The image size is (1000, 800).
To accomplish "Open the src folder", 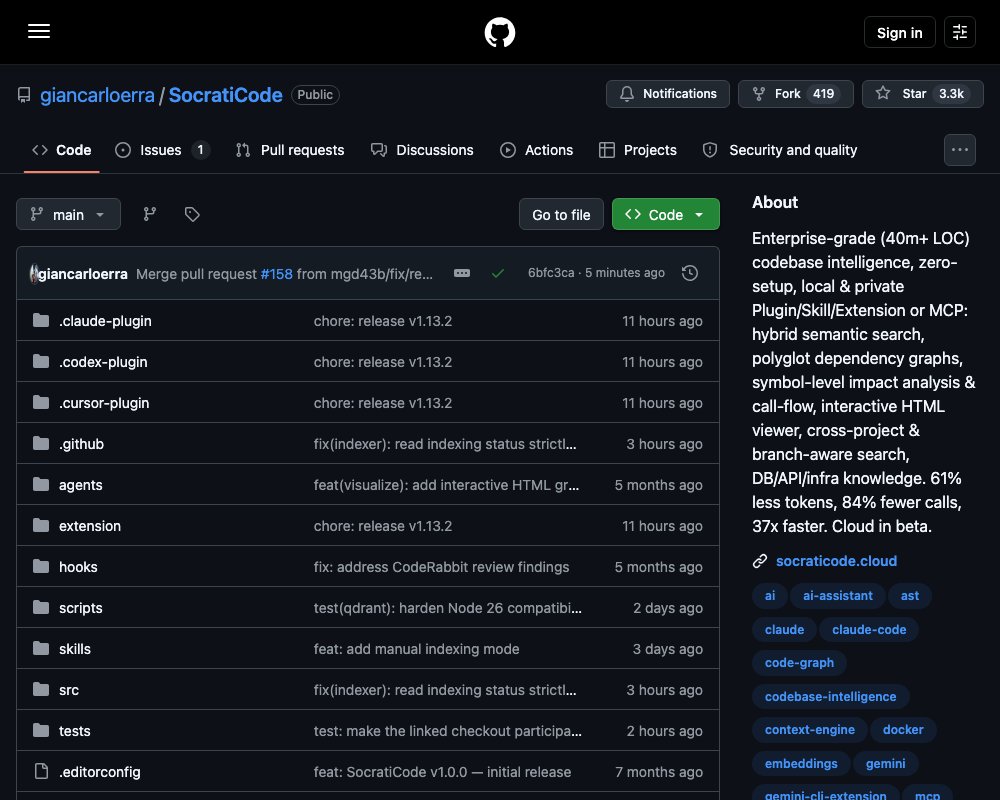I will pyautogui.click(x=69, y=690).
